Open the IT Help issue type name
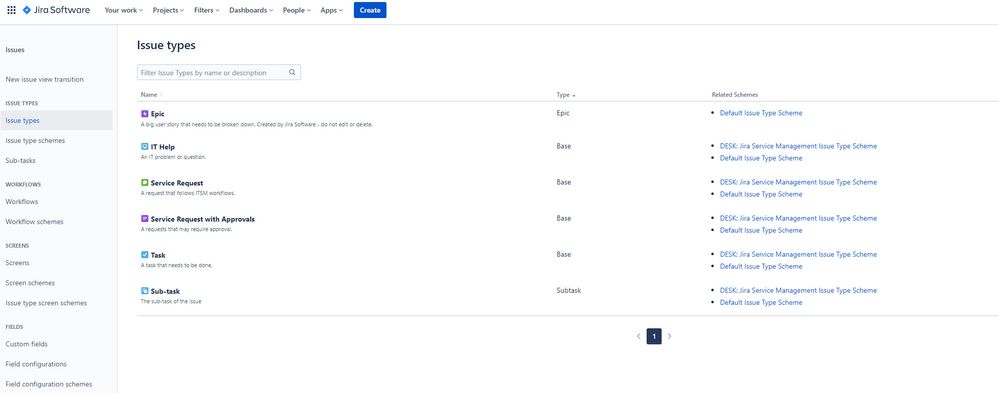The image size is (999, 393). point(162,147)
